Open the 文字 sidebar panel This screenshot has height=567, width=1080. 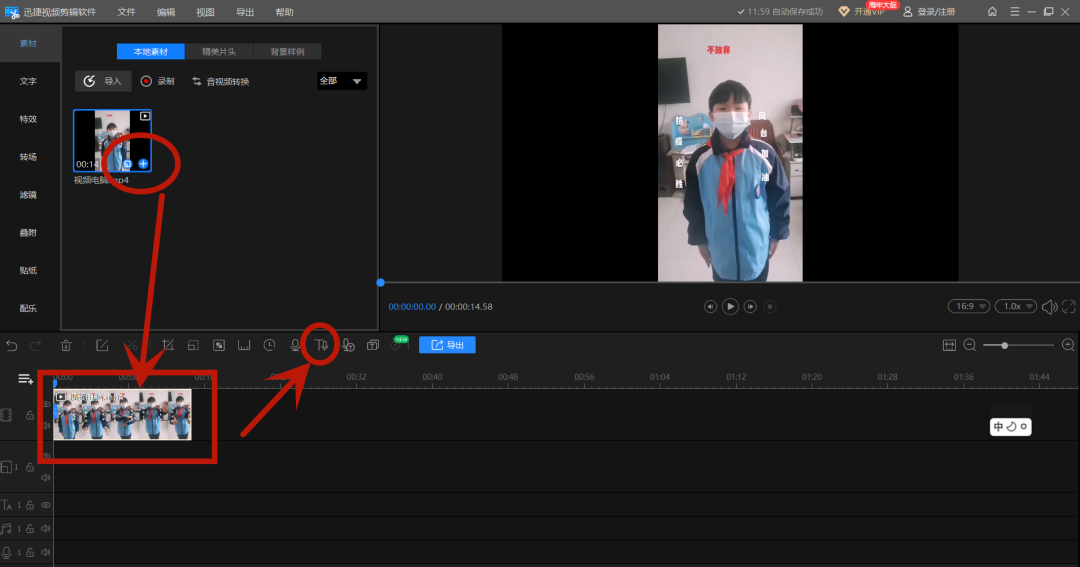coord(28,81)
